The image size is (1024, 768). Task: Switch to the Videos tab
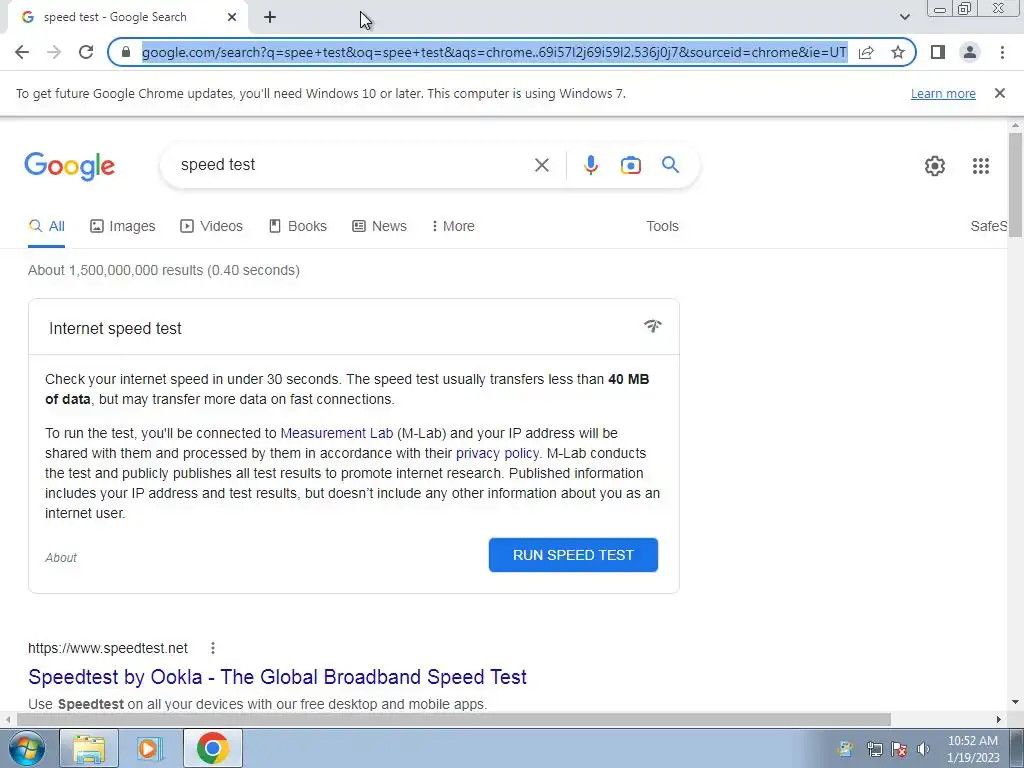point(212,226)
